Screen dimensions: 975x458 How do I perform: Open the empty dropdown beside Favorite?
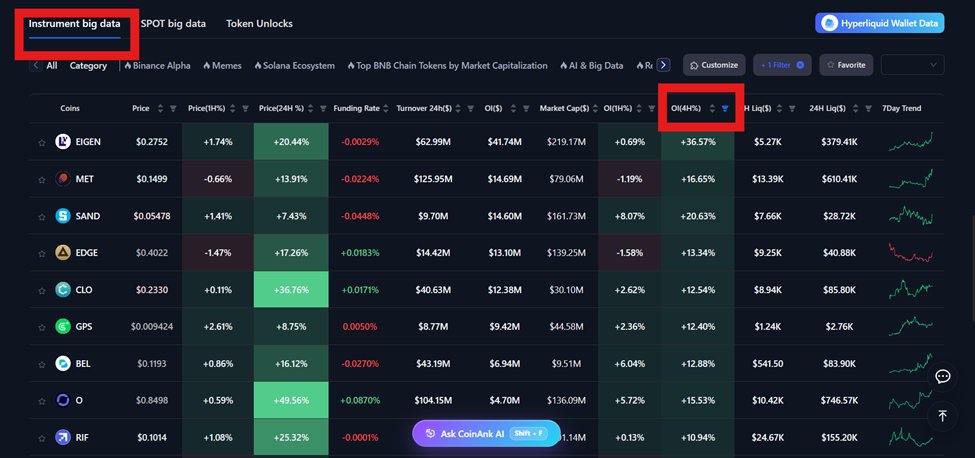pyautogui.click(x=912, y=65)
